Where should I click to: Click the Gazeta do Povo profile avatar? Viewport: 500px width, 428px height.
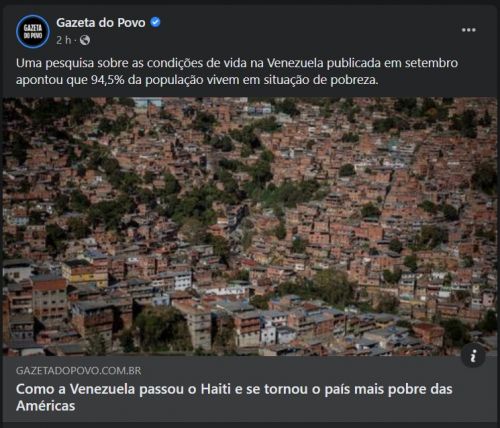pyautogui.click(x=33, y=32)
